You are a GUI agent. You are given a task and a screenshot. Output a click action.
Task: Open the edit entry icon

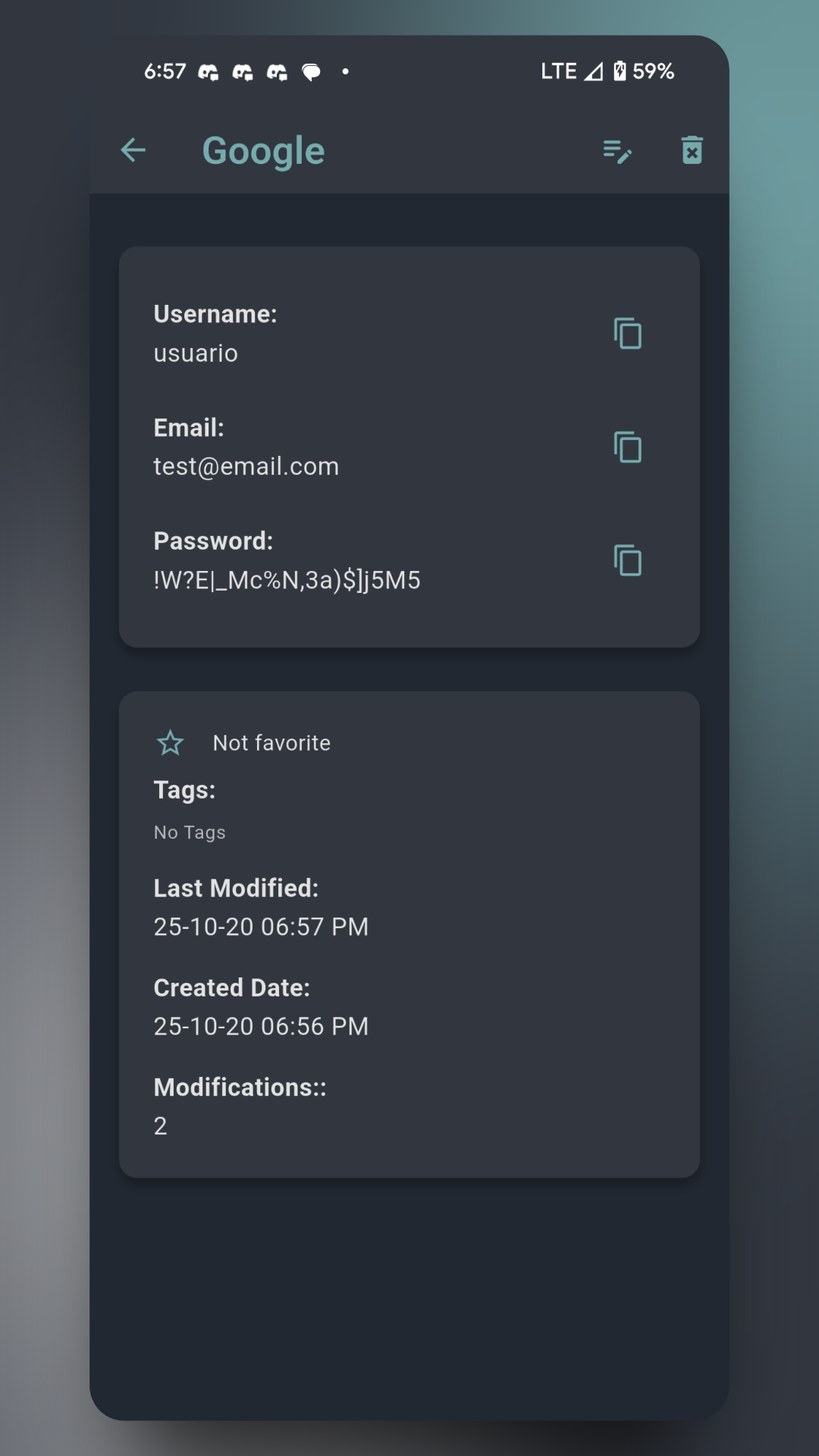pos(617,151)
